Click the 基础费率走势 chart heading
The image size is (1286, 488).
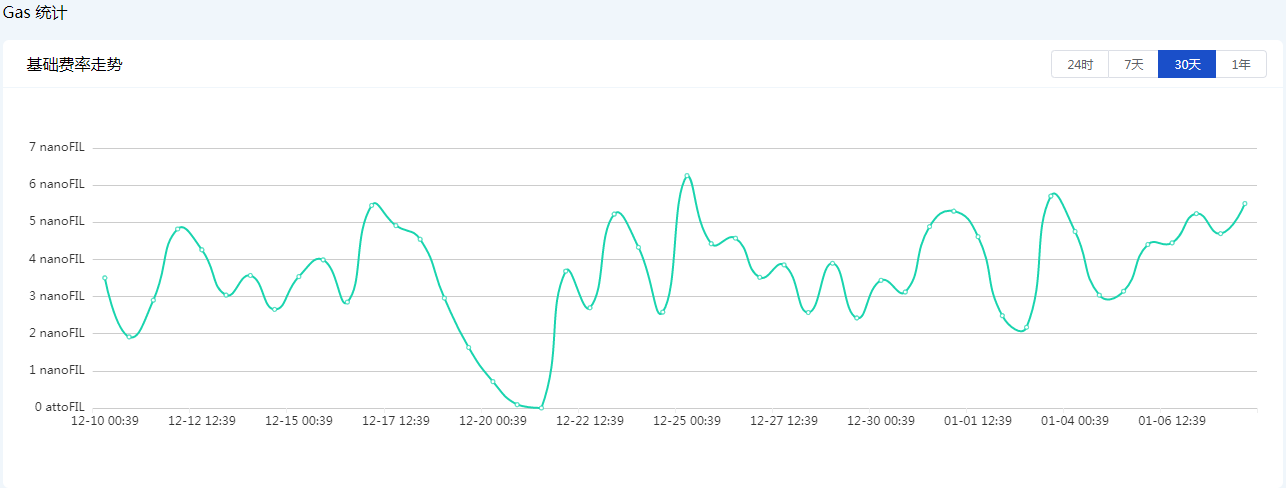(74, 65)
